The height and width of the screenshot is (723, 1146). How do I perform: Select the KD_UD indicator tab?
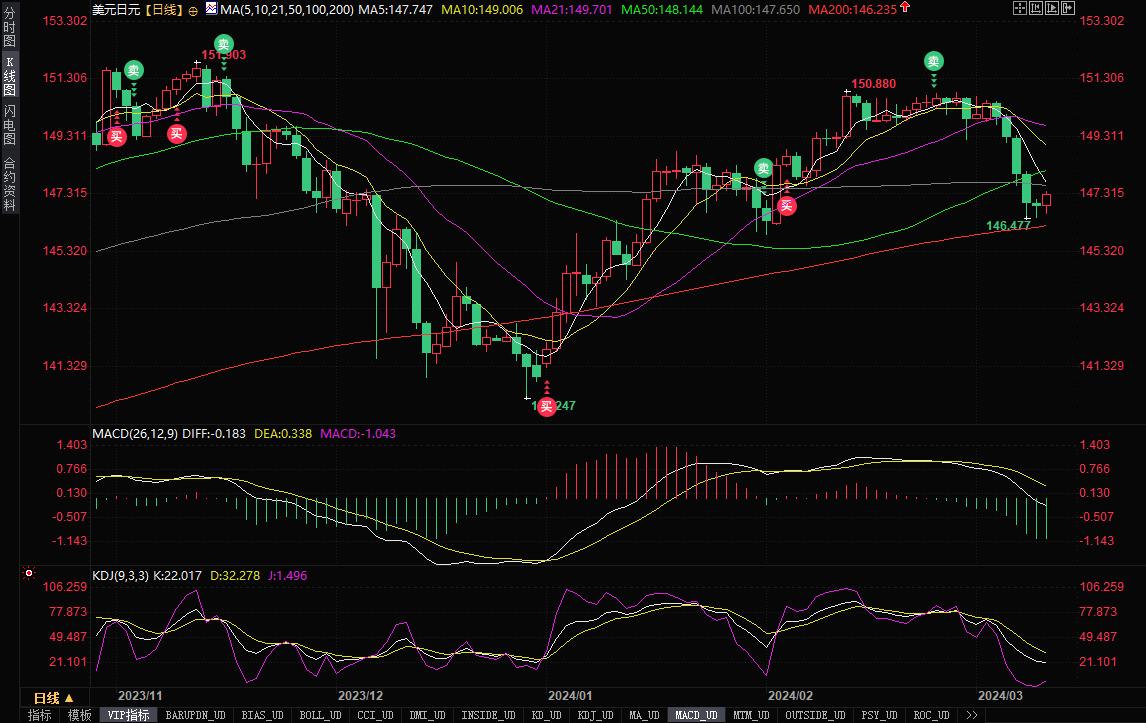coord(547,715)
